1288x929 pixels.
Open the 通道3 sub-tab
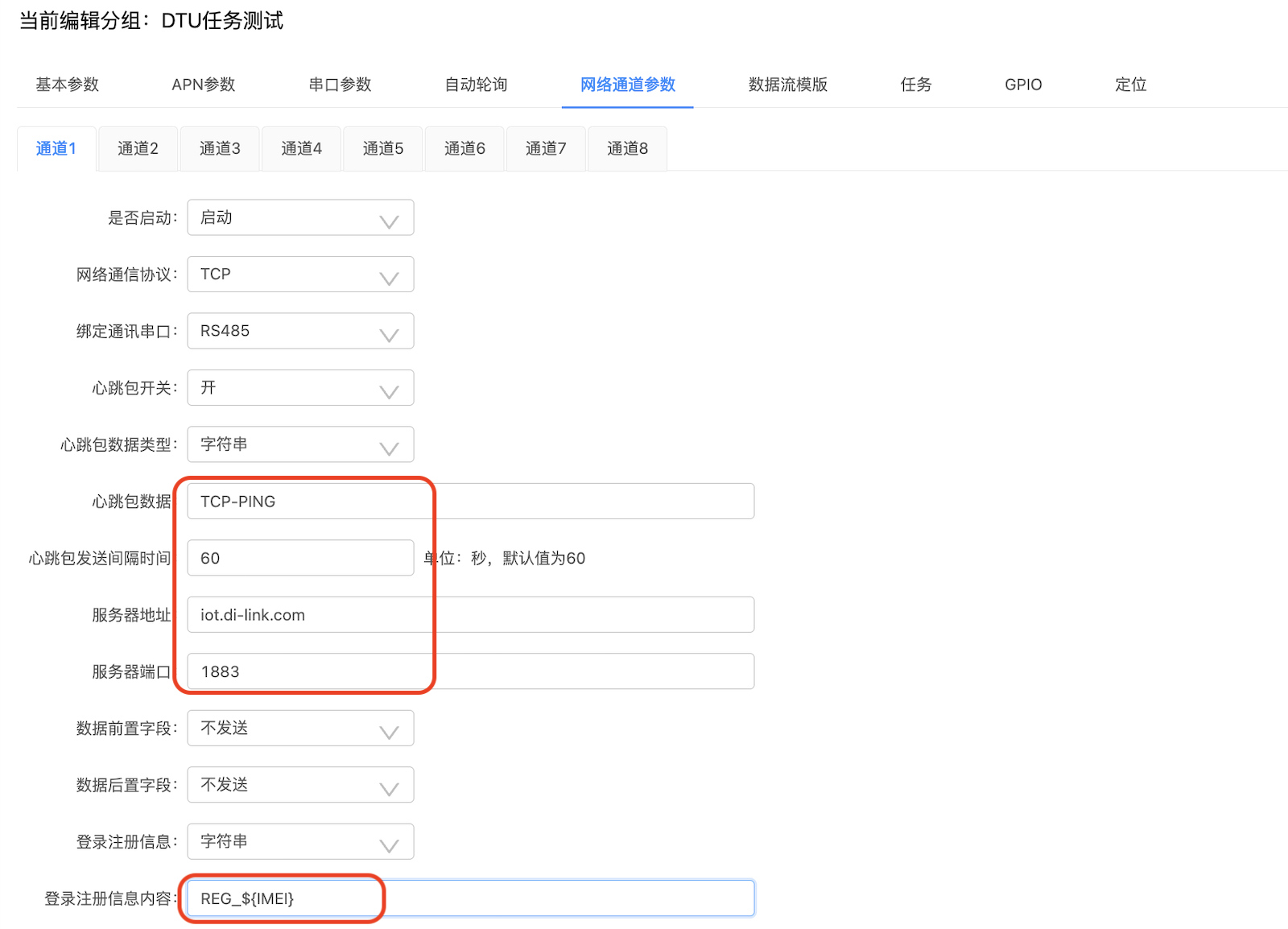click(x=220, y=148)
